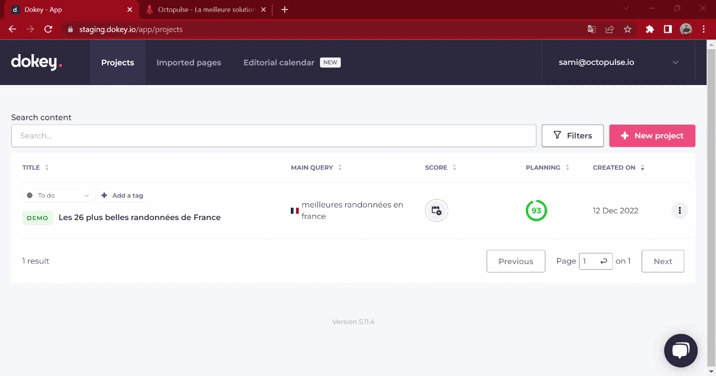Expand the sami@octopulse.io account menu
Viewport: 716px width, 376px height.
click(619, 62)
